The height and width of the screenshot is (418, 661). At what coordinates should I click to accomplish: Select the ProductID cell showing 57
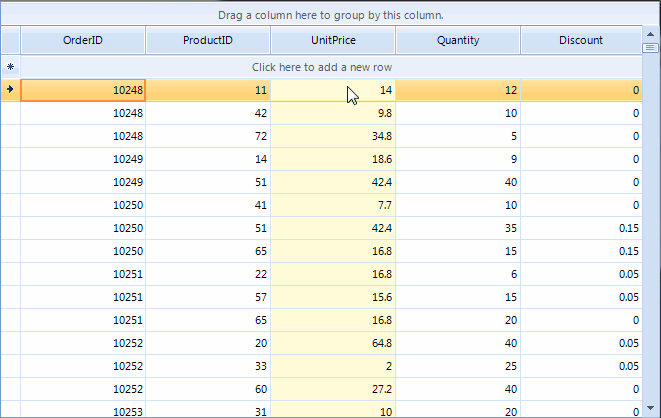(x=208, y=297)
